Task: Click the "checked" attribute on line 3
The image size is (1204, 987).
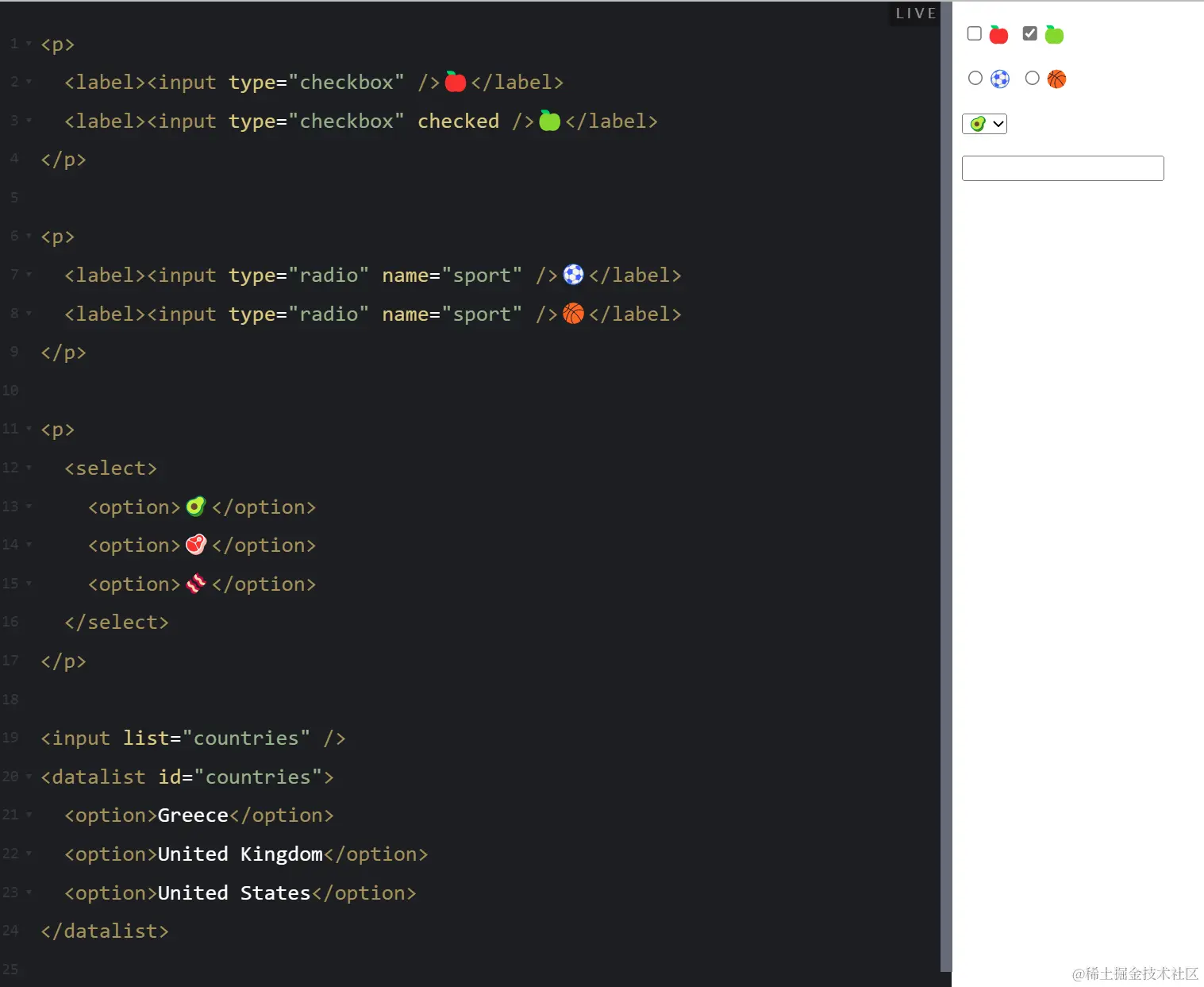Action: pyautogui.click(x=459, y=121)
